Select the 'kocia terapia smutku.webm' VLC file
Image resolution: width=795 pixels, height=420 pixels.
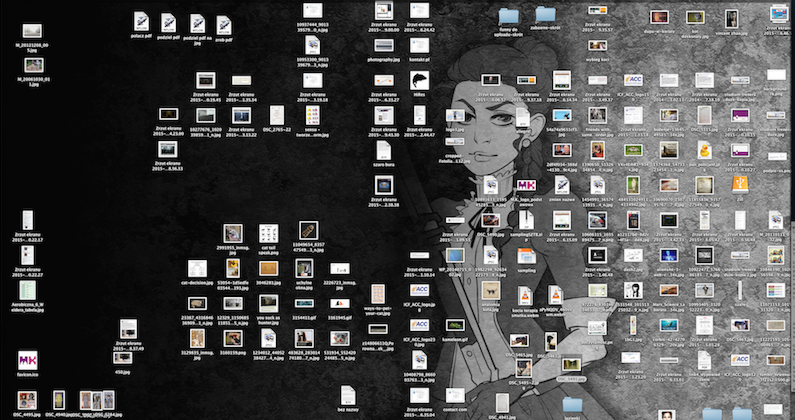(524, 296)
